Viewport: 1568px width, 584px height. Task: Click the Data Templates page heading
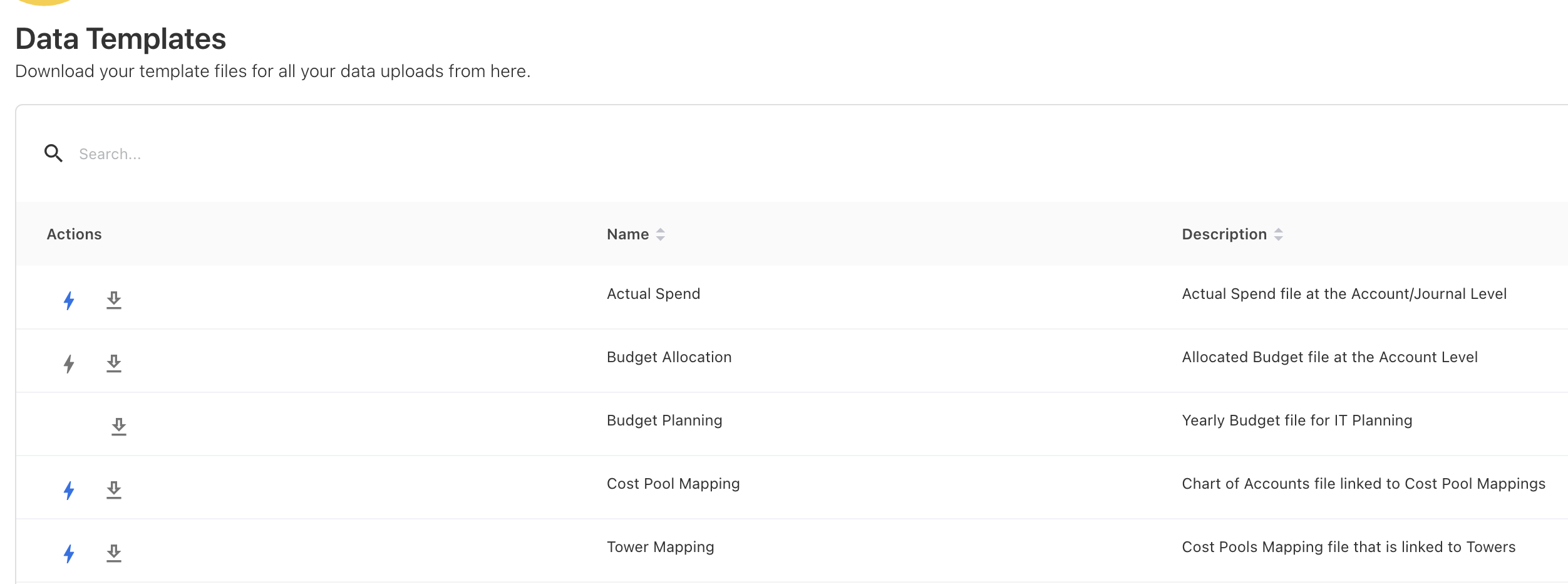click(120, 39)
